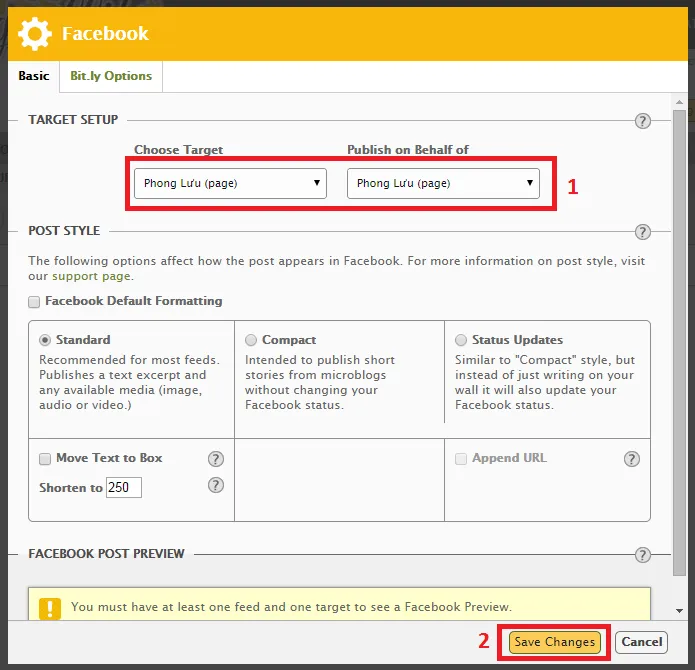
Task: Open help icon for Facebook Post Preview
Action: click(x=643, y=555)
